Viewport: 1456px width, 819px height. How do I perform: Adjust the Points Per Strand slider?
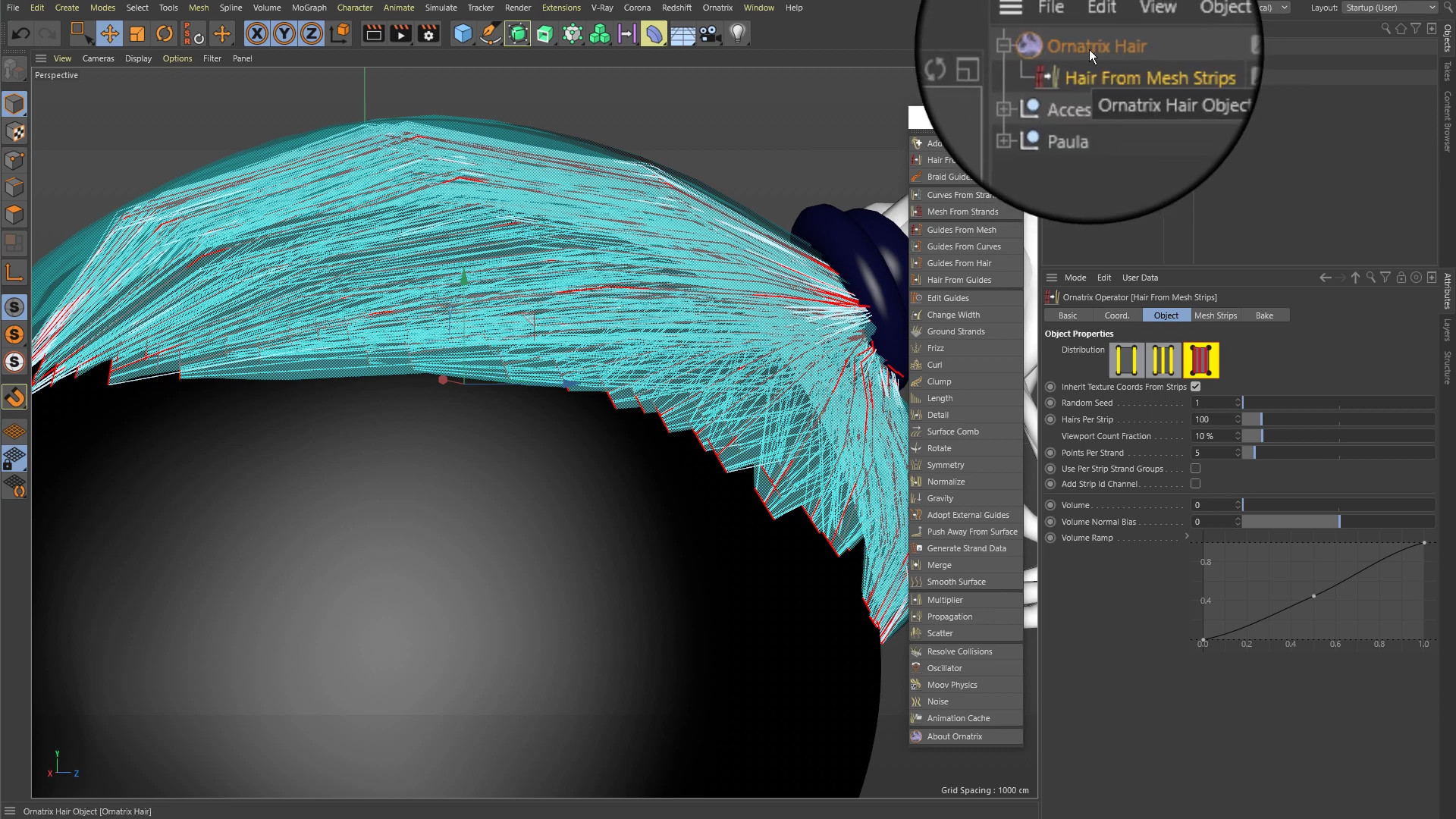pos(1338,453)
